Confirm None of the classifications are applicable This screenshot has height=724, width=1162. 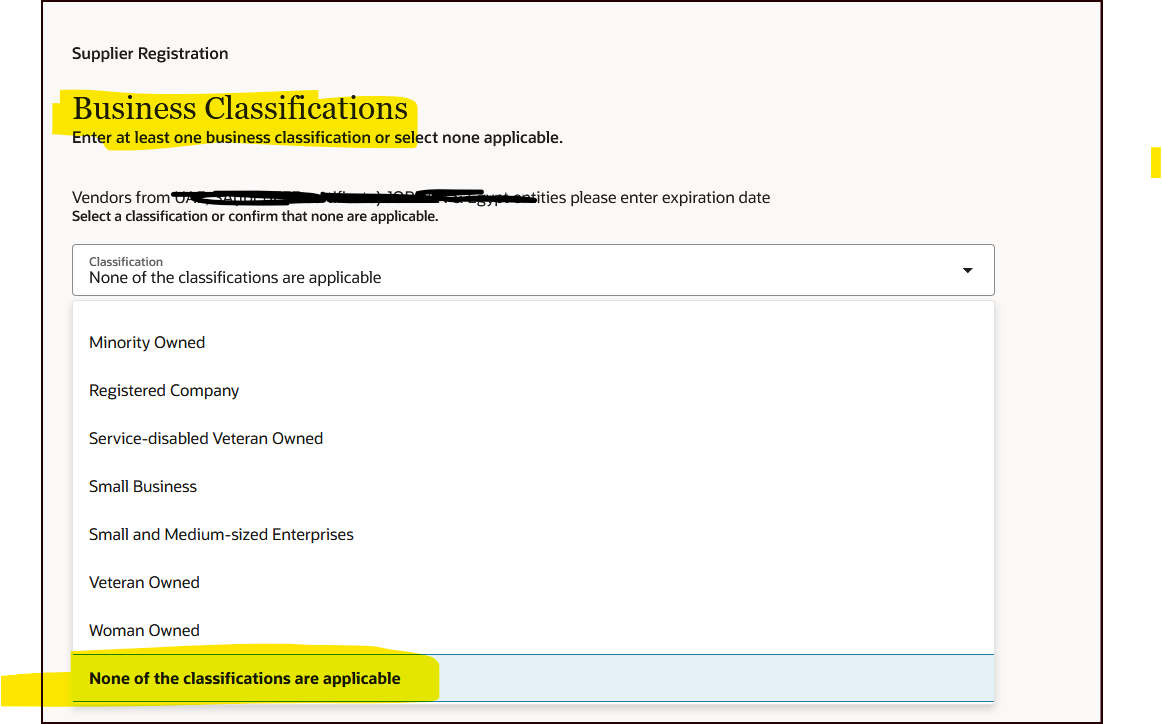tap(245, 678)
